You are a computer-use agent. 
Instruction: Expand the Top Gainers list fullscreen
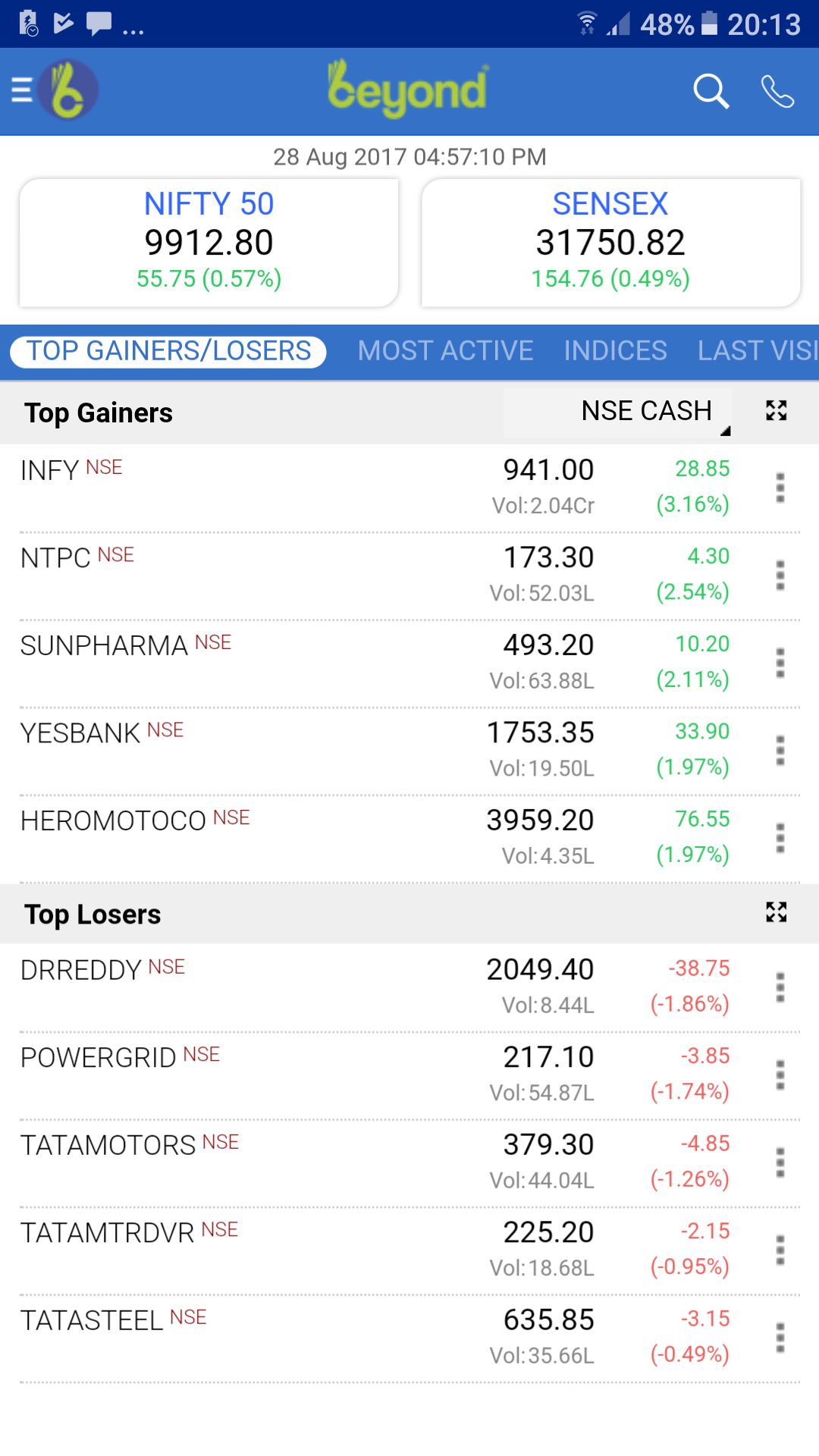click(776, 411)
